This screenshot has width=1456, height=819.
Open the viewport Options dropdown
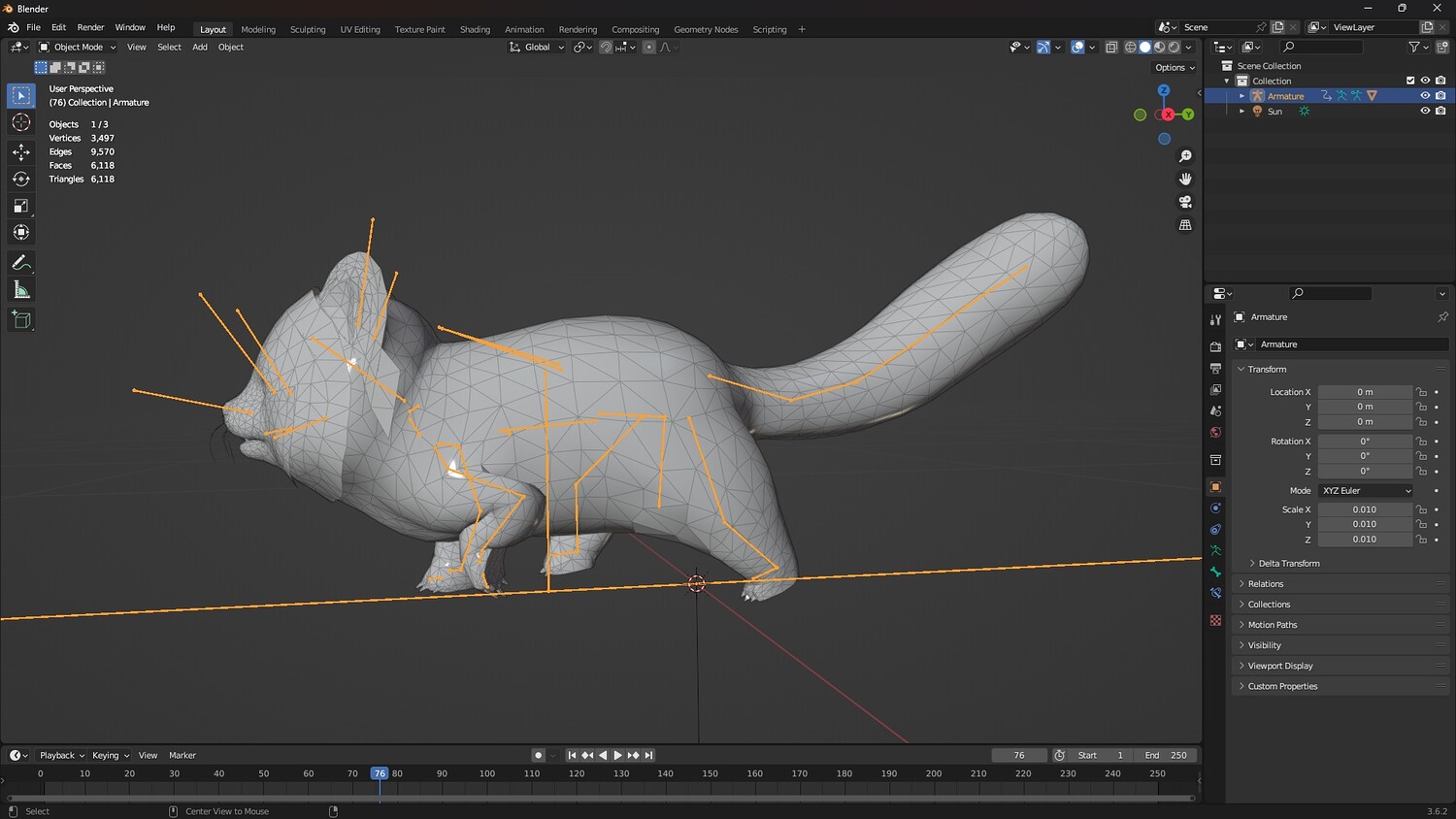point(1175,68)
